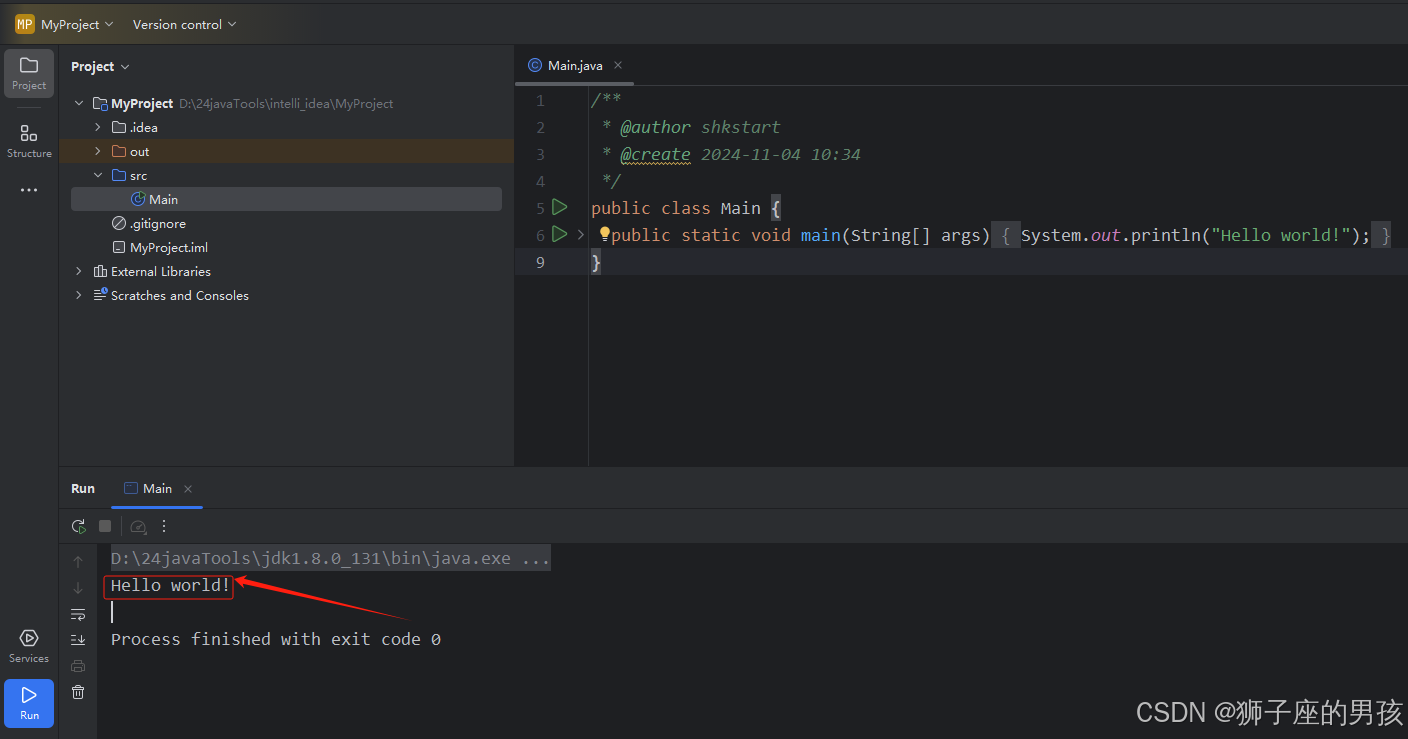
Task: Click line number 1 in the gutter
Action: [541, 100]
